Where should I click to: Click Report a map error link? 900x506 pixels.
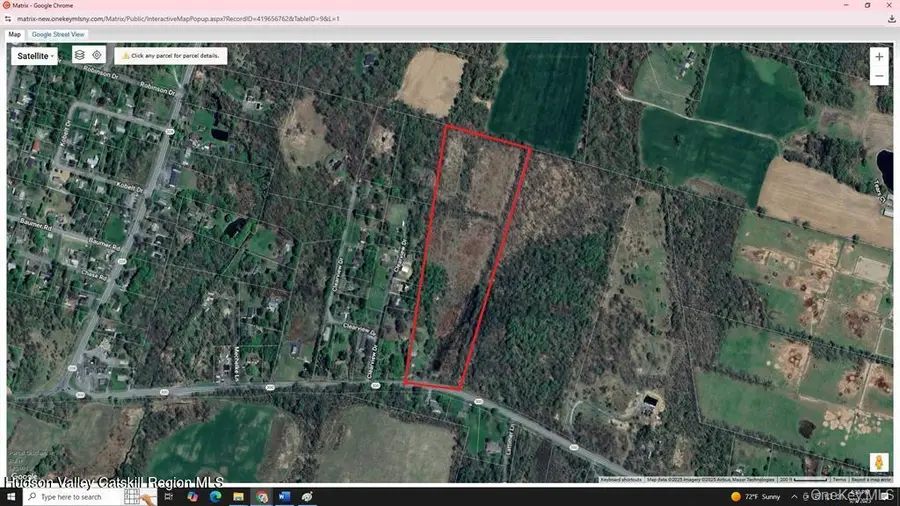pyautogui.click(x=871, y=479)
